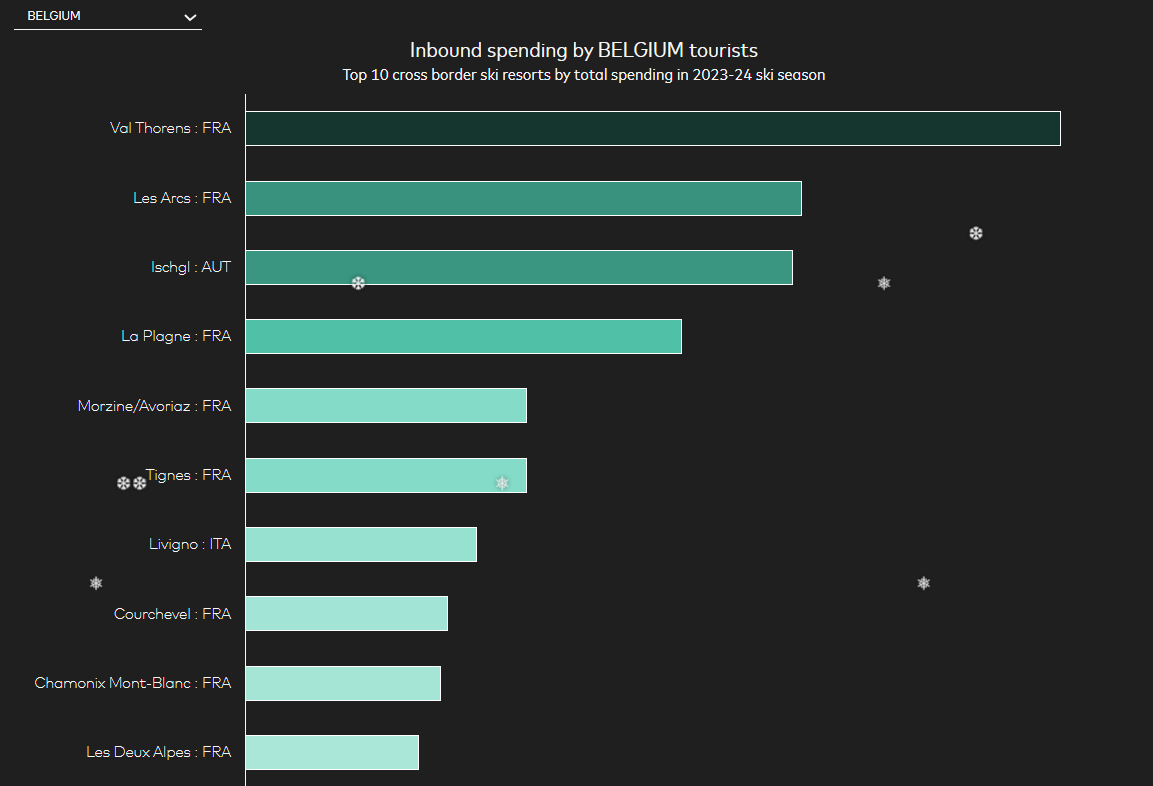
Task: Click the snowflake left of the Courchevel label
Action: 96,583
